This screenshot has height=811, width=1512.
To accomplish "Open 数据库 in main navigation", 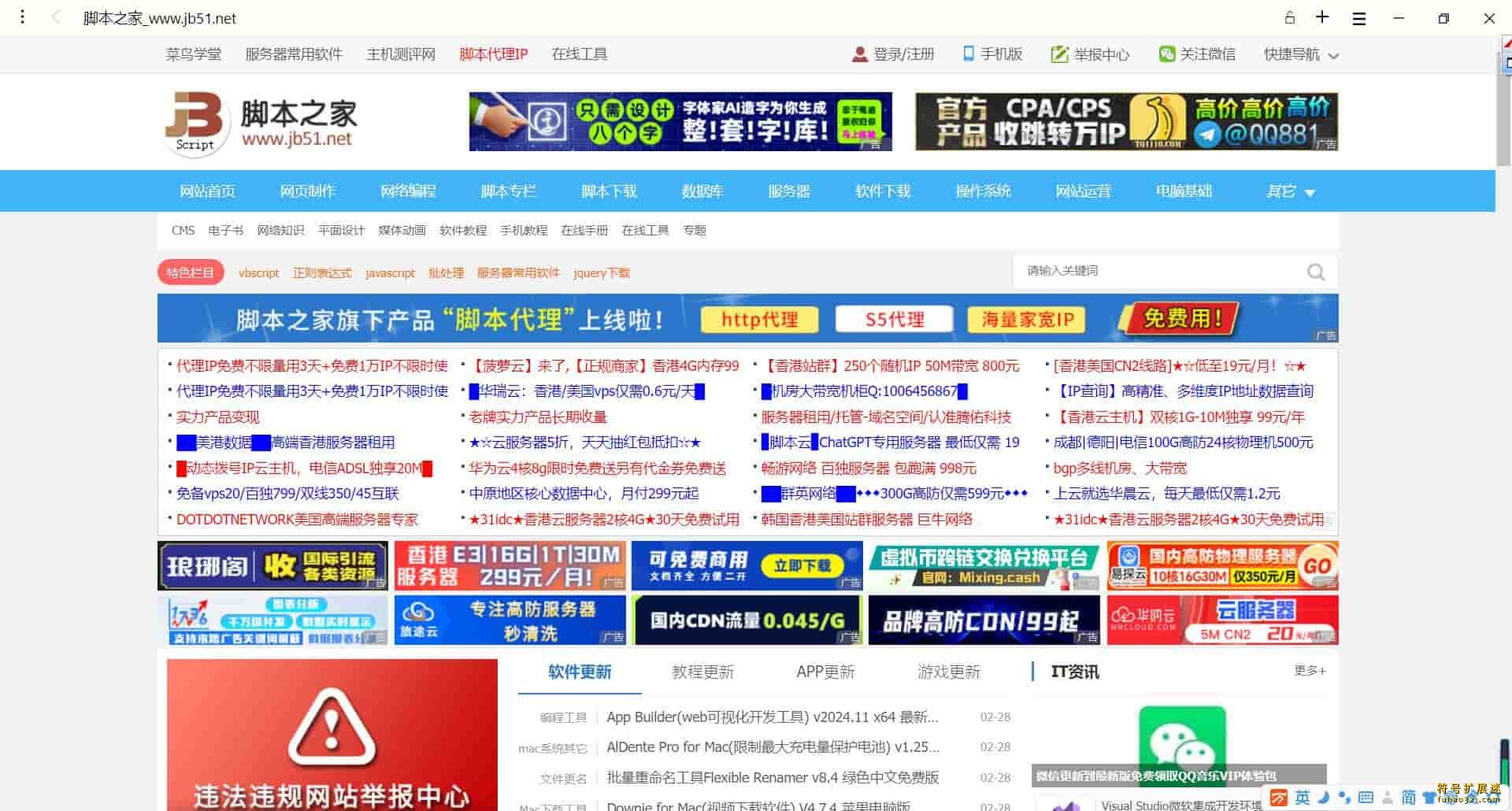I will tap(702, 191).
